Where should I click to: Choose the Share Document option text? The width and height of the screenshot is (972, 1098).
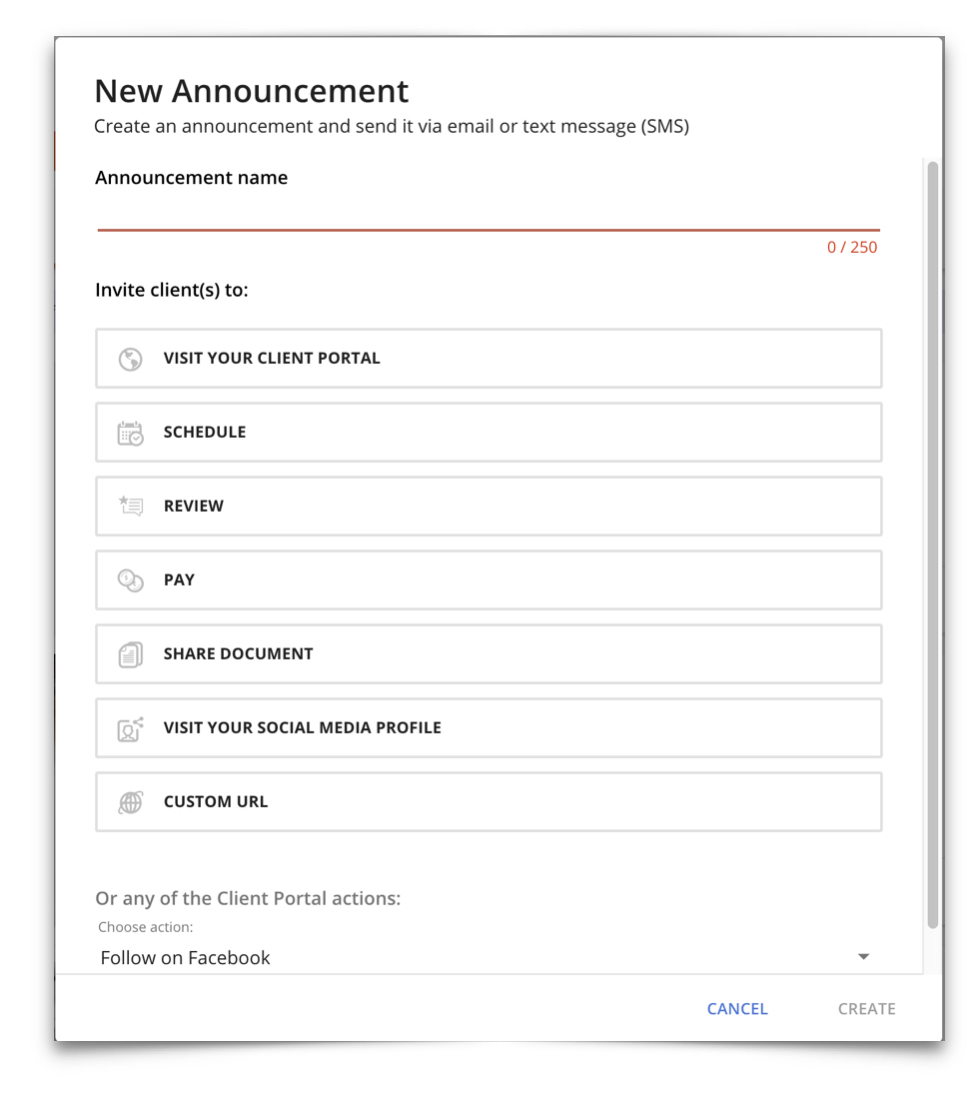pyautogui.click(x=238, y=654)
